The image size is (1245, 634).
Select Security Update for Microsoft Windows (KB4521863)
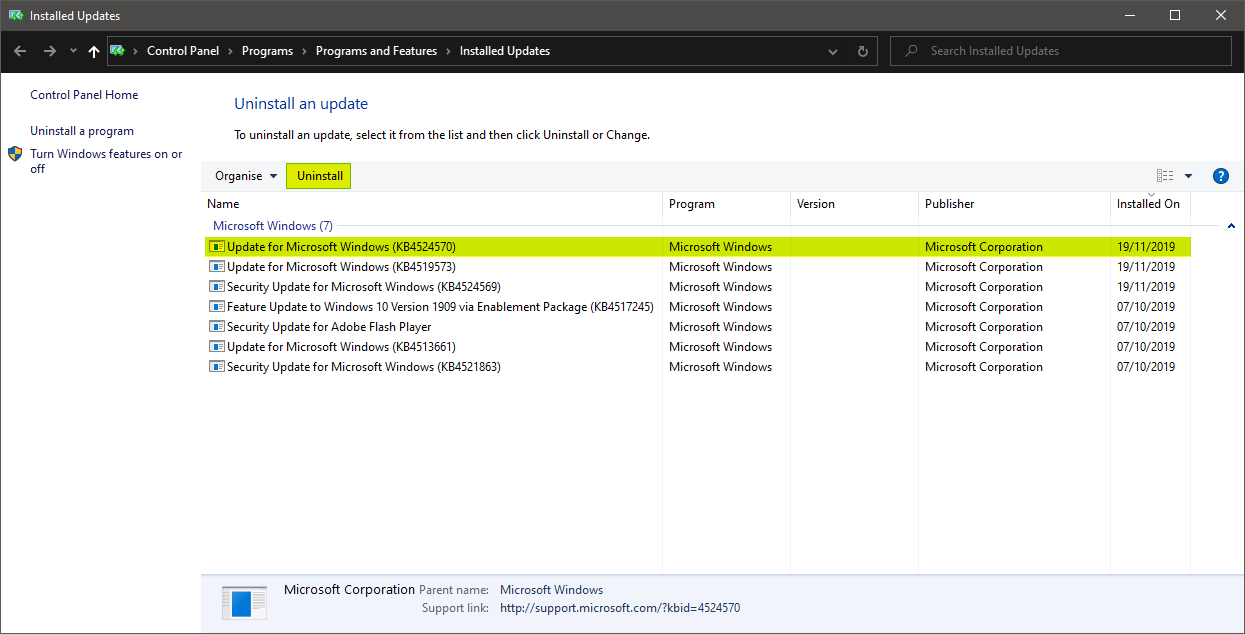696,367
